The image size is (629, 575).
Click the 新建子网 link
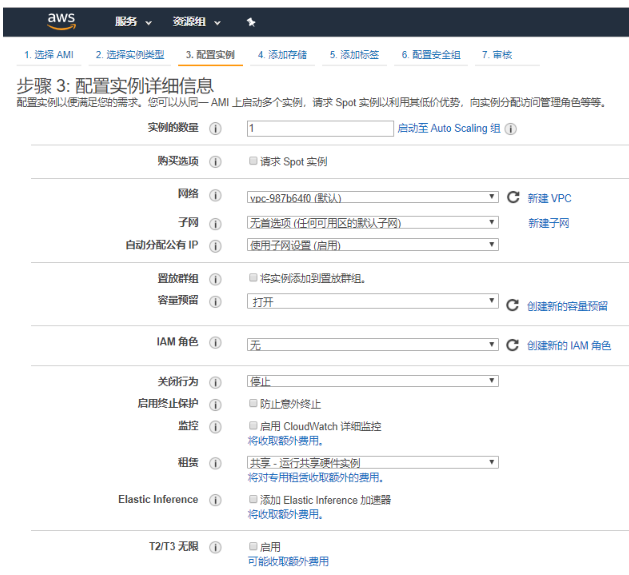point(548,223)
